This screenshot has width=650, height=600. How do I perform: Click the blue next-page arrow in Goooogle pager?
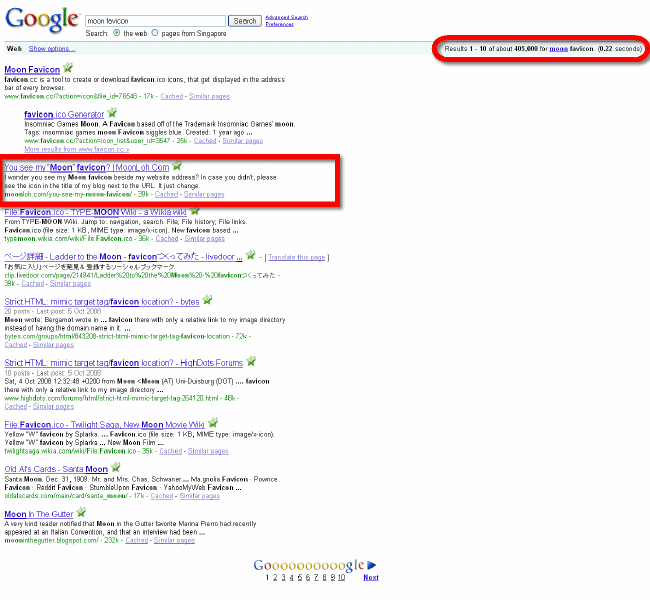372,565
